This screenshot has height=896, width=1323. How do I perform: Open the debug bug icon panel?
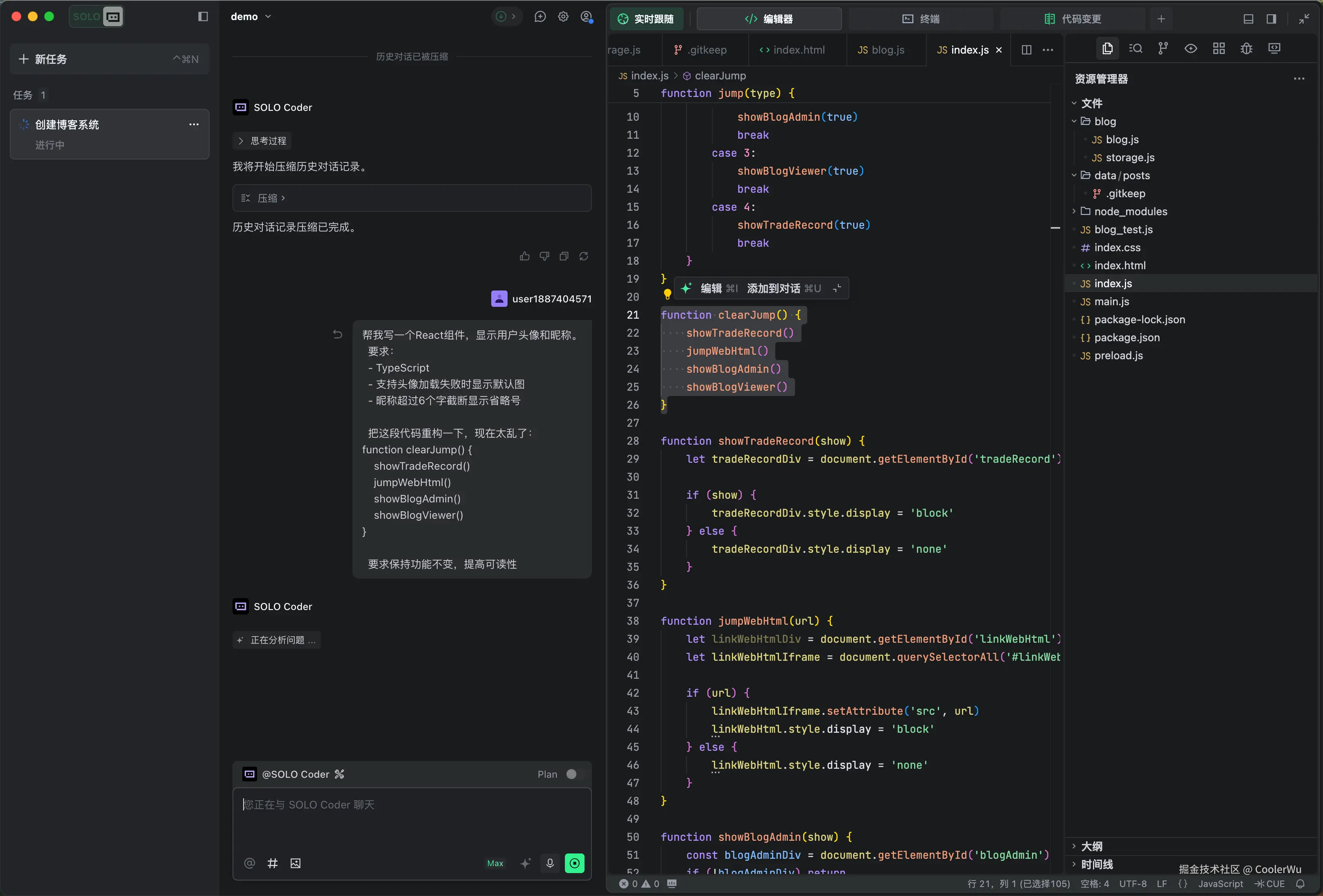(1246, 48)
